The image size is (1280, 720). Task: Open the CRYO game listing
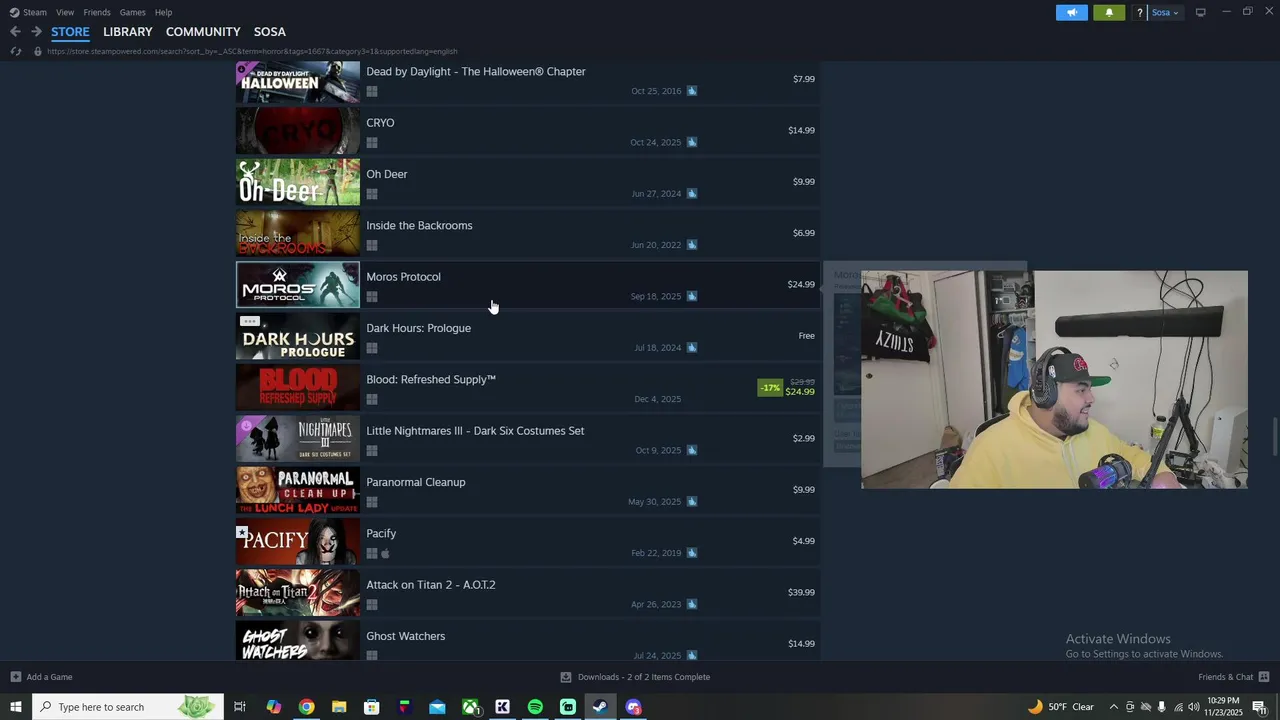pos(527,130)
